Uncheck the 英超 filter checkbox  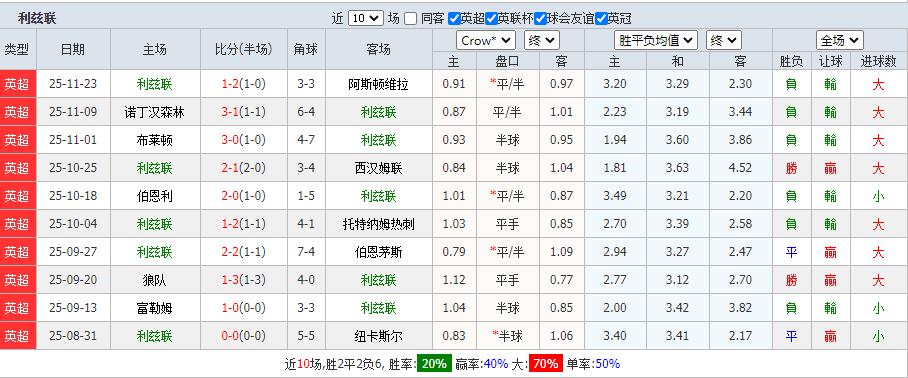coord(455,19)
